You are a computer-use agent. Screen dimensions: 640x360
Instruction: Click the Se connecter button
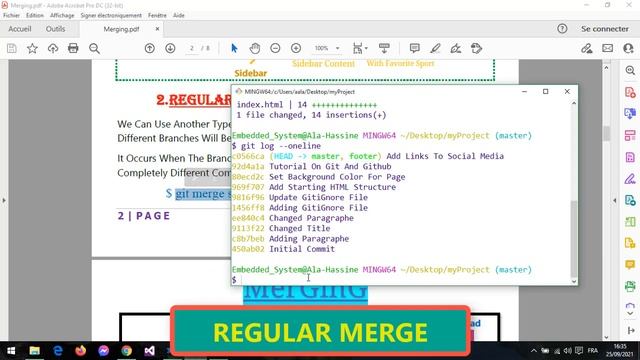pos(605,29)
